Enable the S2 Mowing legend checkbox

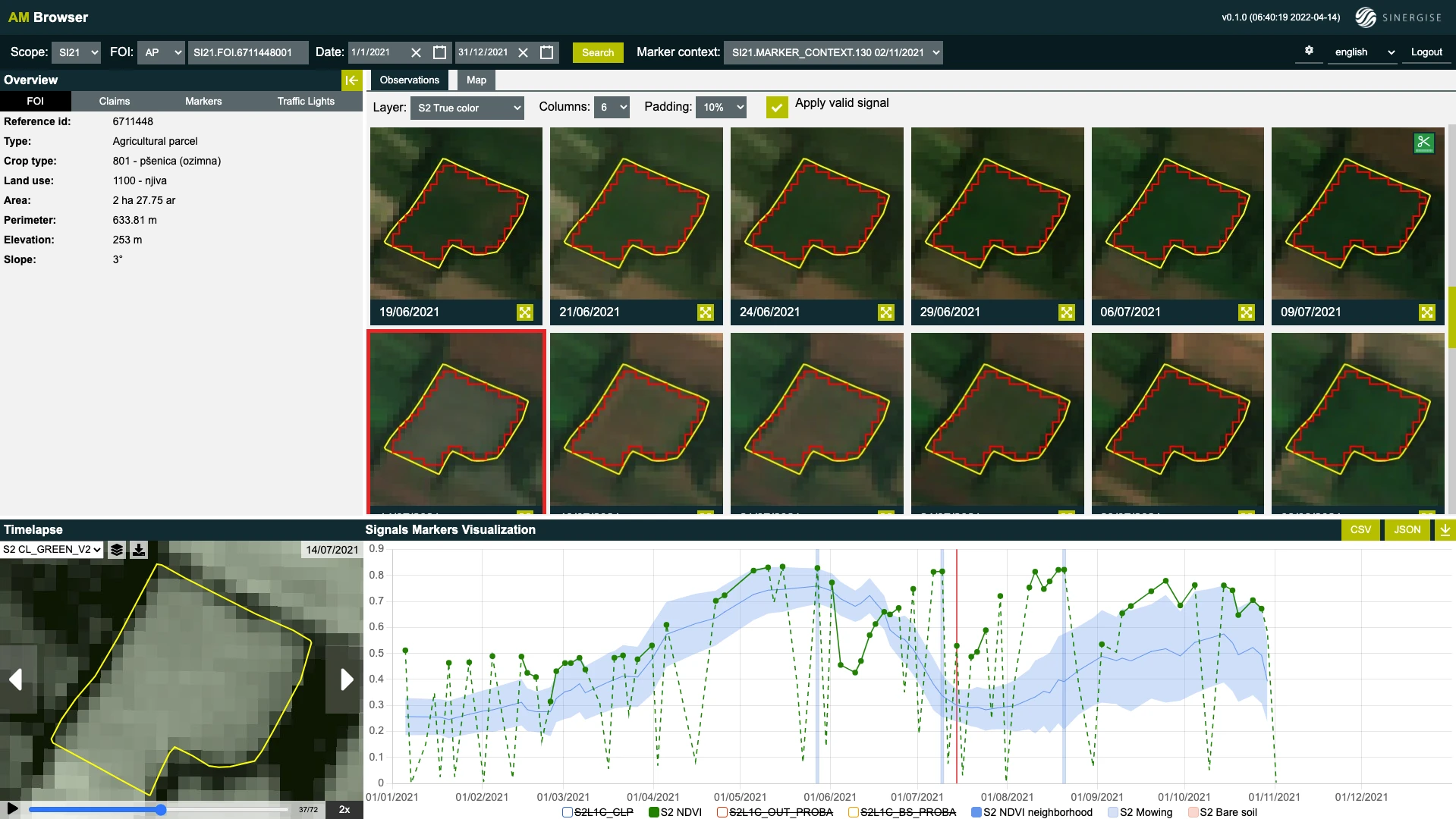1113,812
